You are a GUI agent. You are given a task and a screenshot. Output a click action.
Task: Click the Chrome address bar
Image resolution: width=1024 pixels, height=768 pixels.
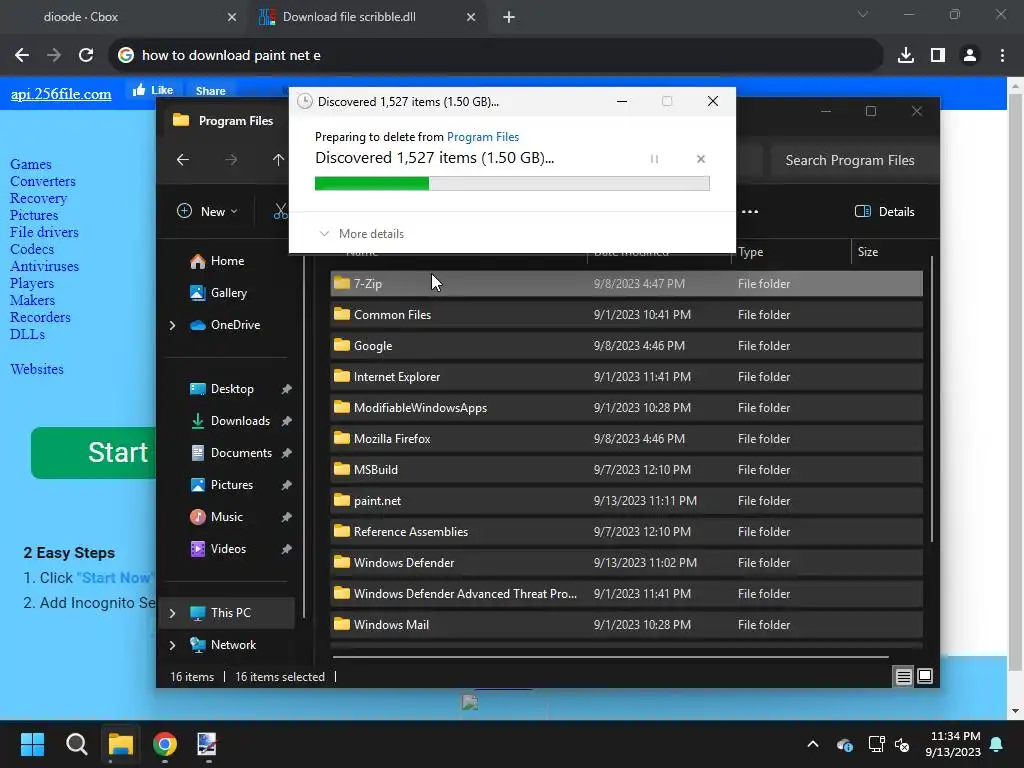point(496,55)
